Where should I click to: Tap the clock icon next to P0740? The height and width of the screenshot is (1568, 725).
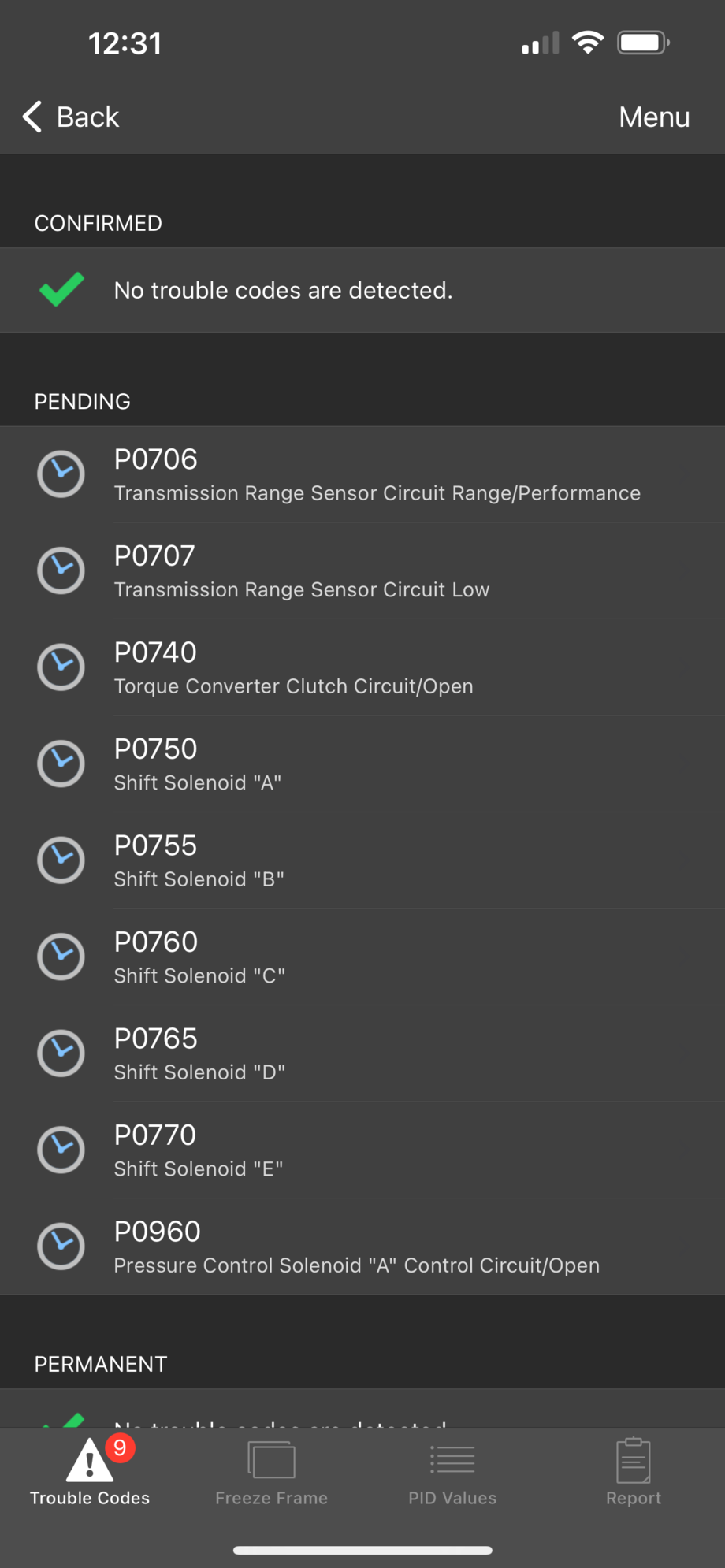61,667
